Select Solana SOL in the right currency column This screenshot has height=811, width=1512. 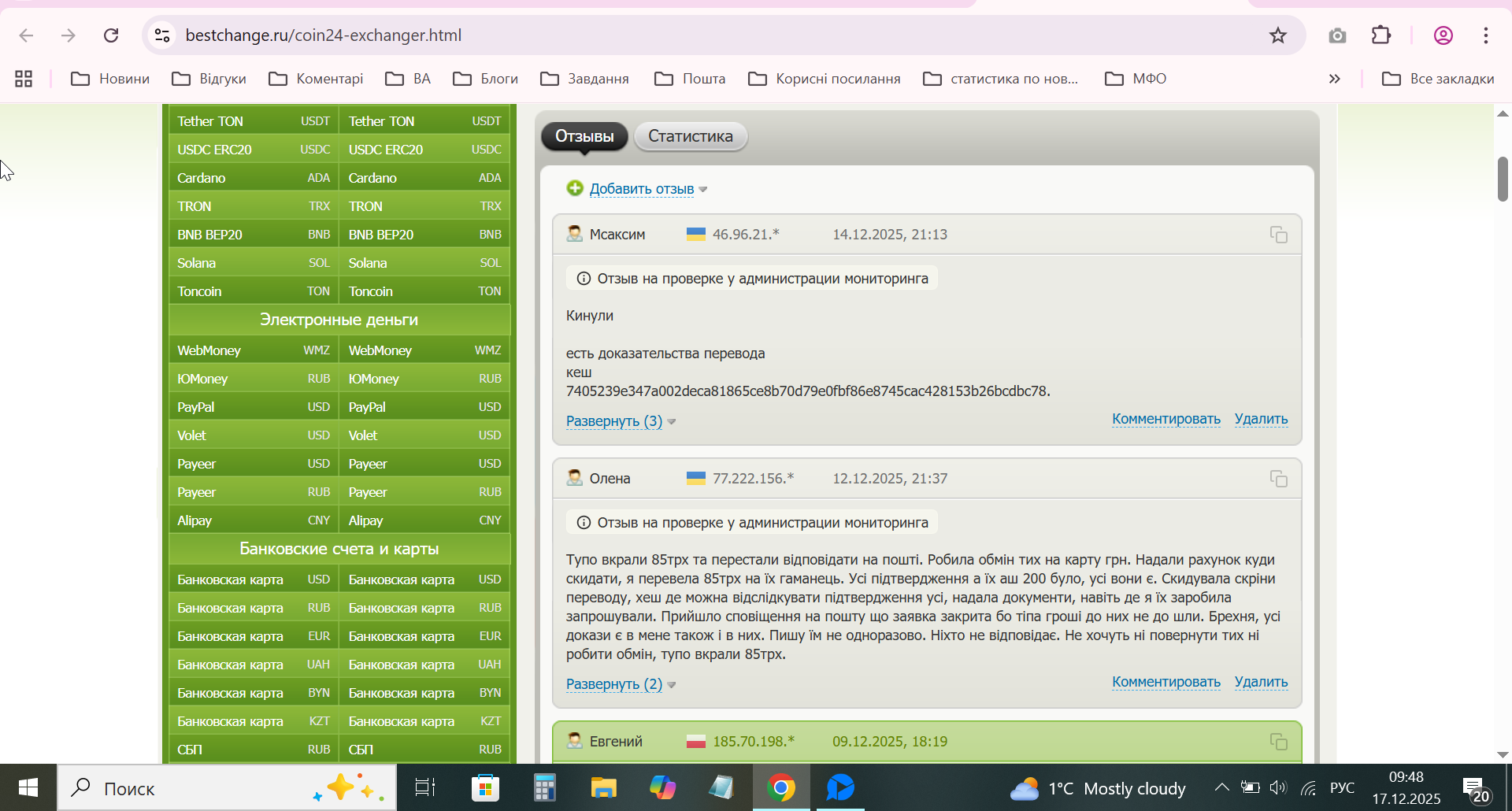click(x=424, y=263)
